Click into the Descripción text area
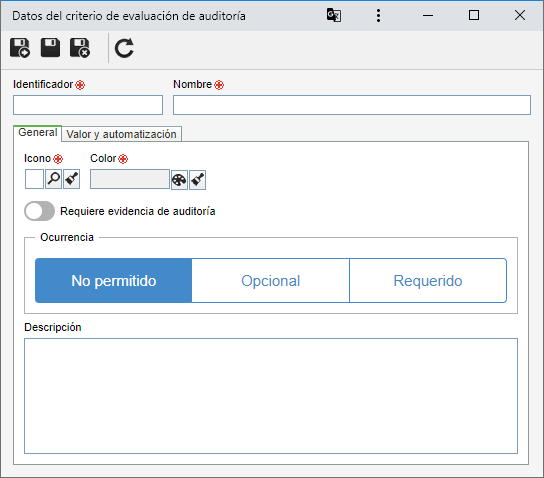Image resolution: width=544 pixels, height=478 pixels. [x=271, y=396]
